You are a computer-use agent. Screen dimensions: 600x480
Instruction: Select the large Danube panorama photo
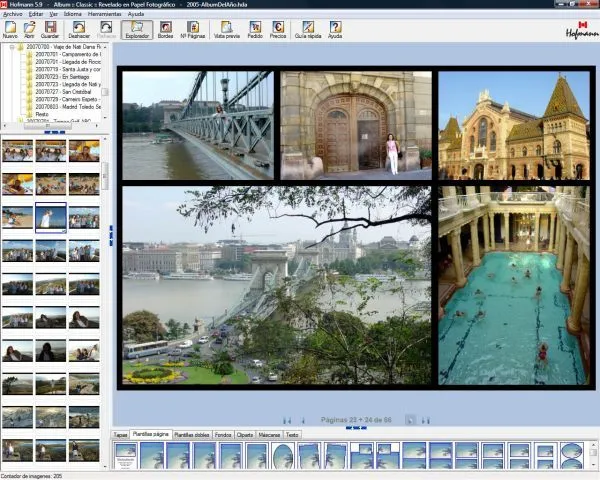coord(277,285)
